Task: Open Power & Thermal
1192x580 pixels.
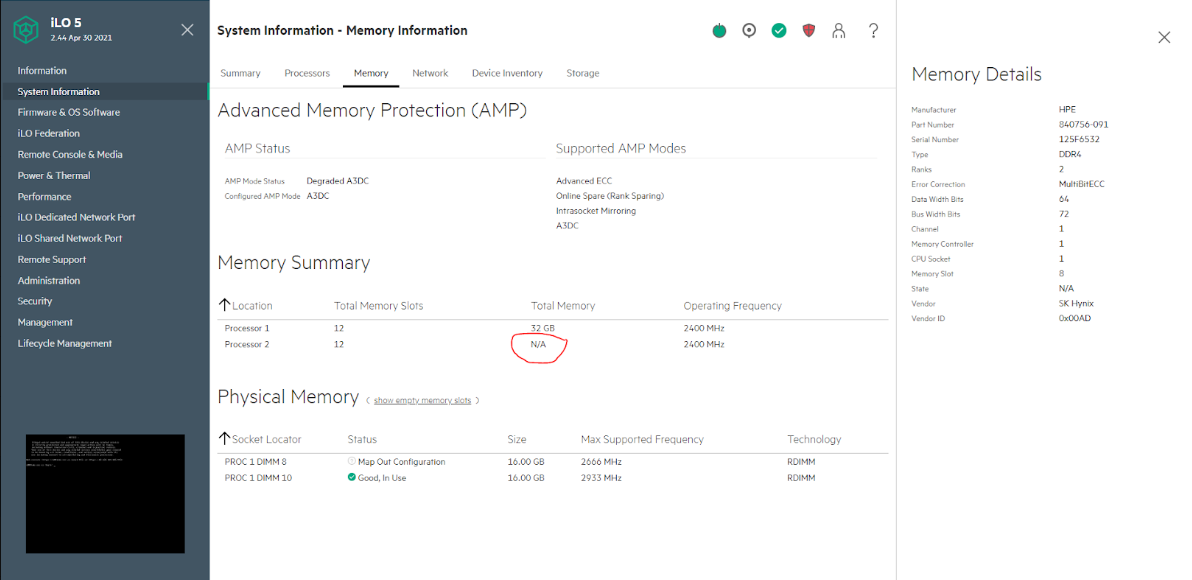Action: point(54,176)
